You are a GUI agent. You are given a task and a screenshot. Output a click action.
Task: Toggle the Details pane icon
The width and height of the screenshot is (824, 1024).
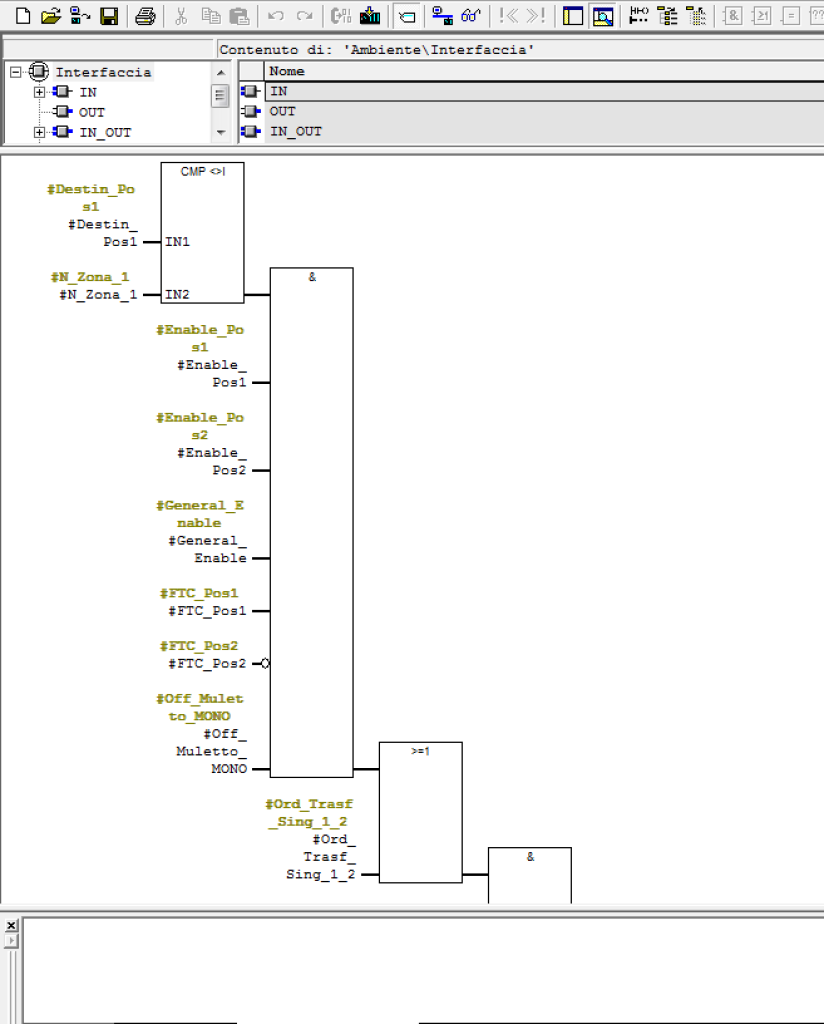(603, 16)
